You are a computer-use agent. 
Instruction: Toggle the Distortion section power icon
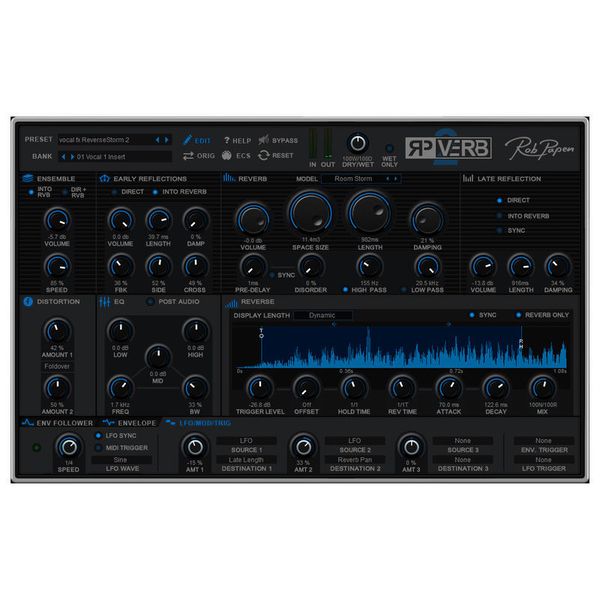click(x=28, y=302)
